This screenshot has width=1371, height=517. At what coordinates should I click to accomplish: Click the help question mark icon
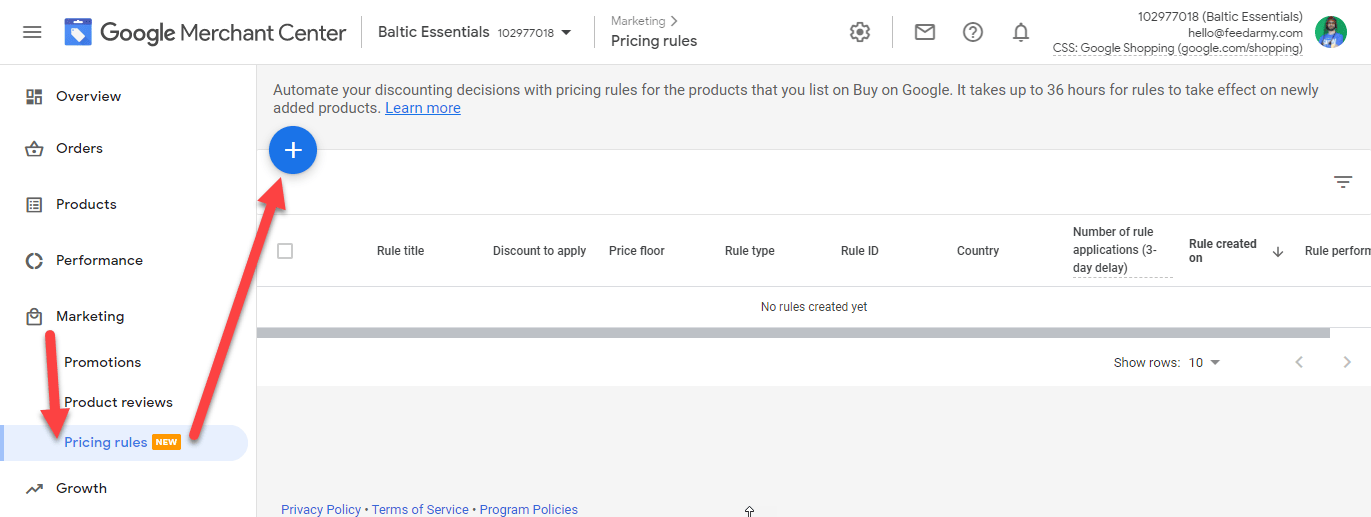[x=973, y=32]
